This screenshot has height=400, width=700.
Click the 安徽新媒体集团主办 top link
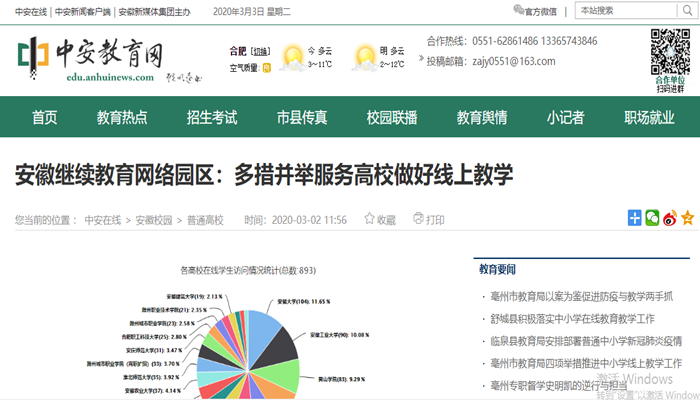tap(154, 12)
